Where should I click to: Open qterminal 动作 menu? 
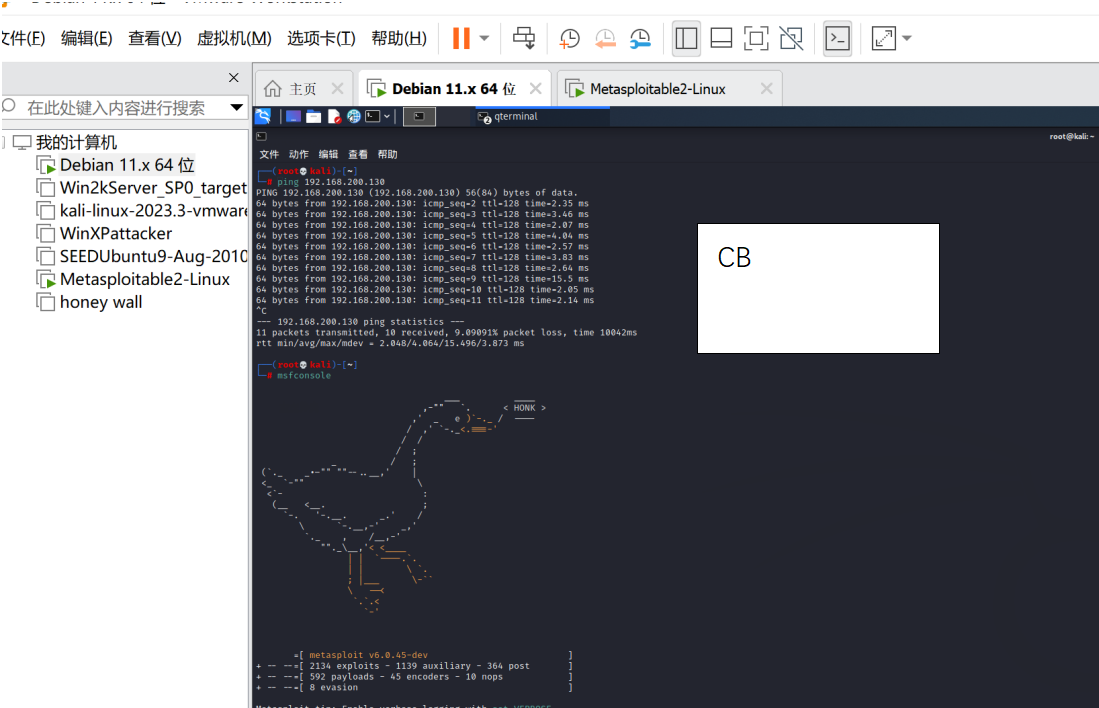point(299,154)
